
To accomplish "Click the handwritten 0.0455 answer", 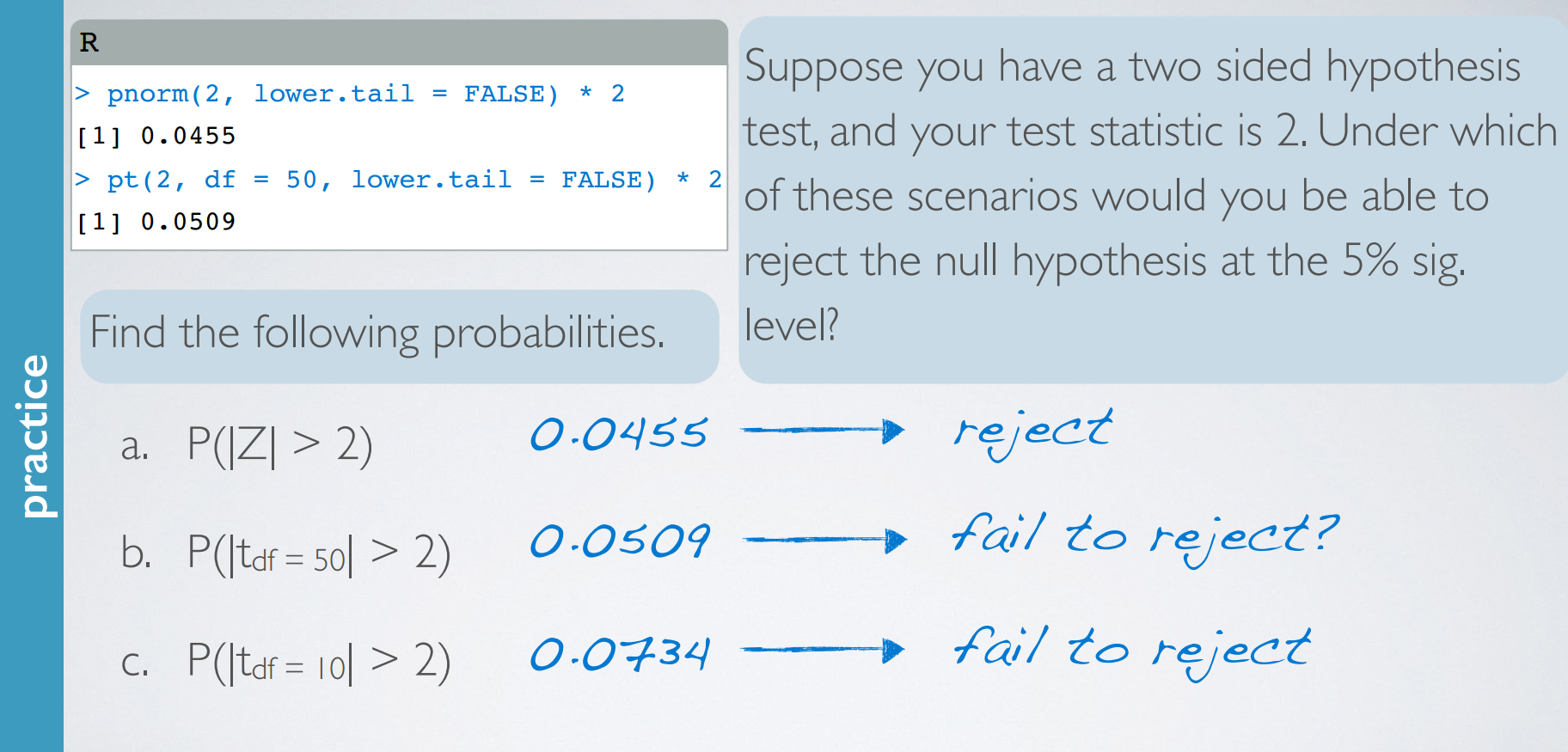I will 619,433.
